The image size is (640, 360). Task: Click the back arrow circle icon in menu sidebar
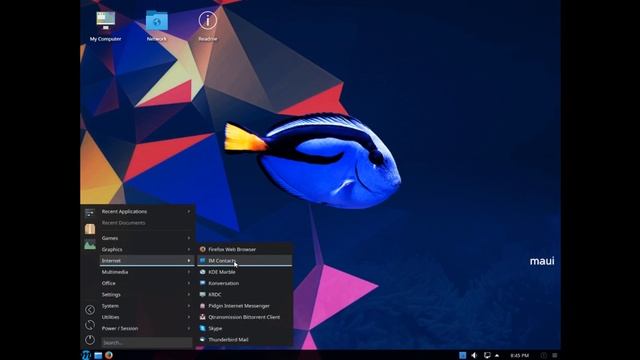[90, 310]
